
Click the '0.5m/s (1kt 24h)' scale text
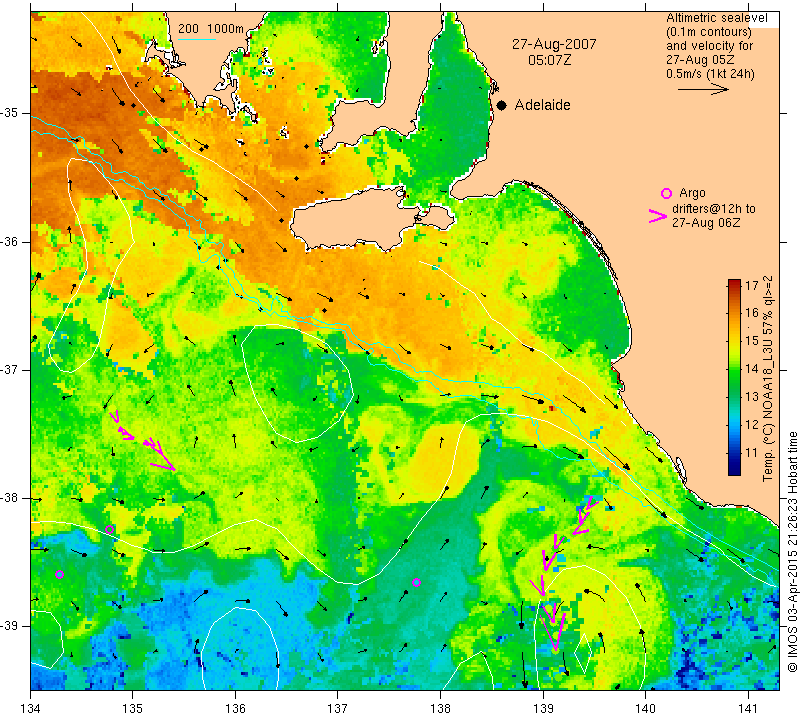710,73
